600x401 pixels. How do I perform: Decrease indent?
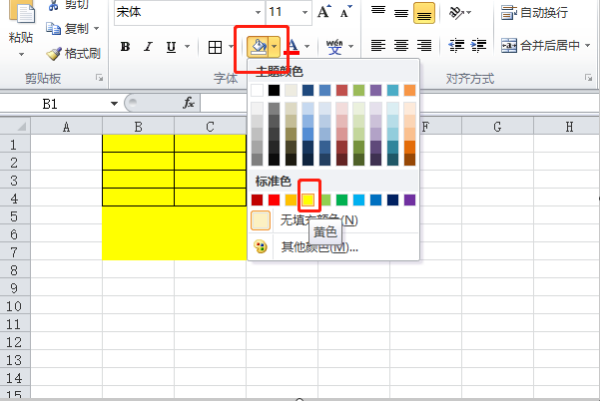456,46
